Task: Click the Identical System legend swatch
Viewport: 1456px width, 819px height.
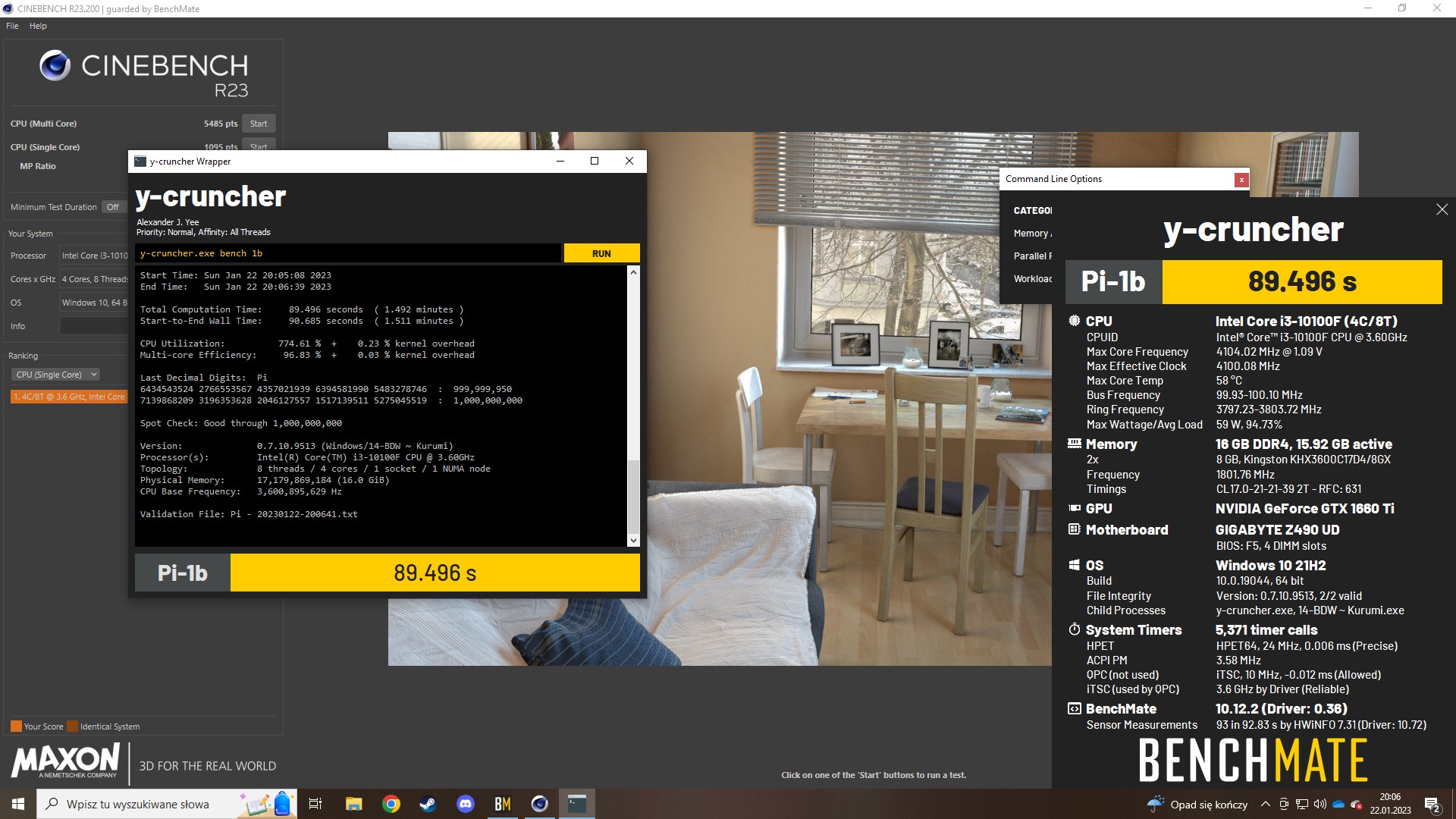Action: 72,726
